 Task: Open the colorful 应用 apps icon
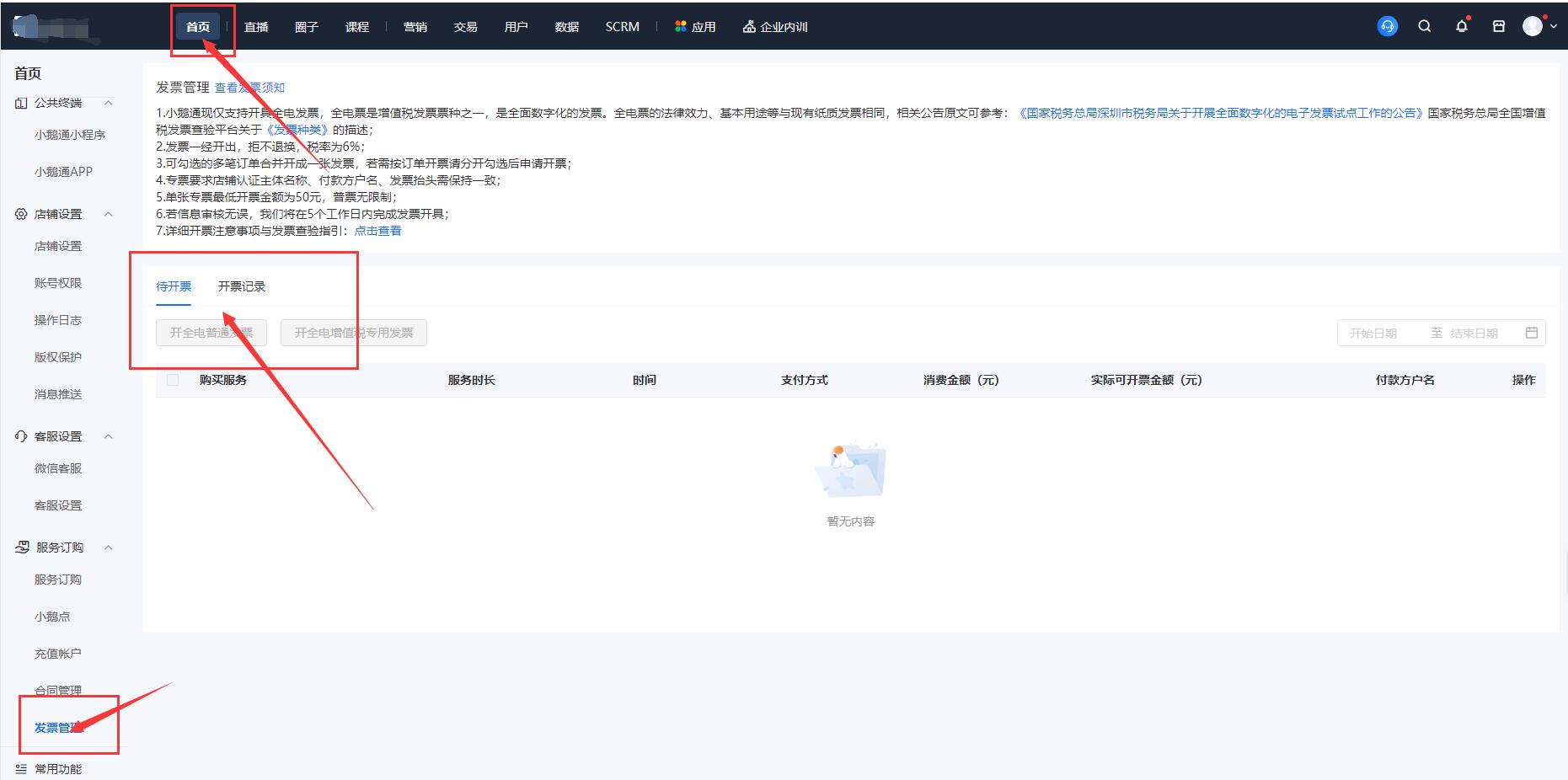[681, 27]
